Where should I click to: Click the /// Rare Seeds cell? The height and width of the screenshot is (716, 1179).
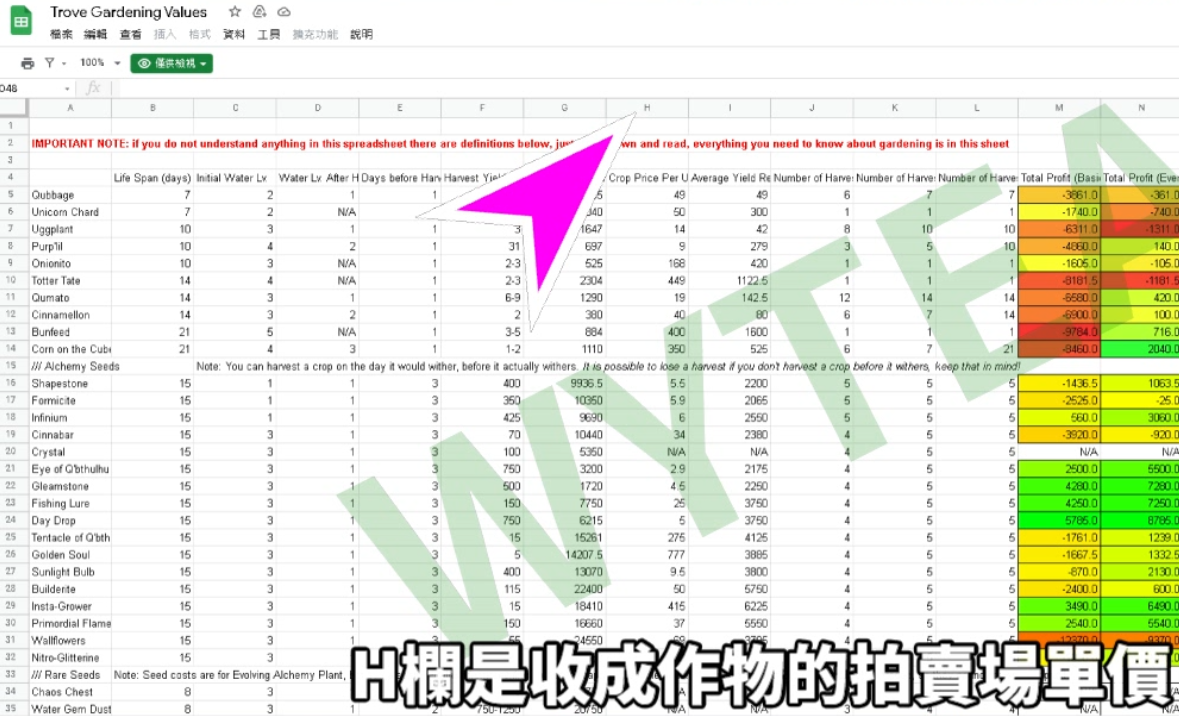tap(70, 675)
